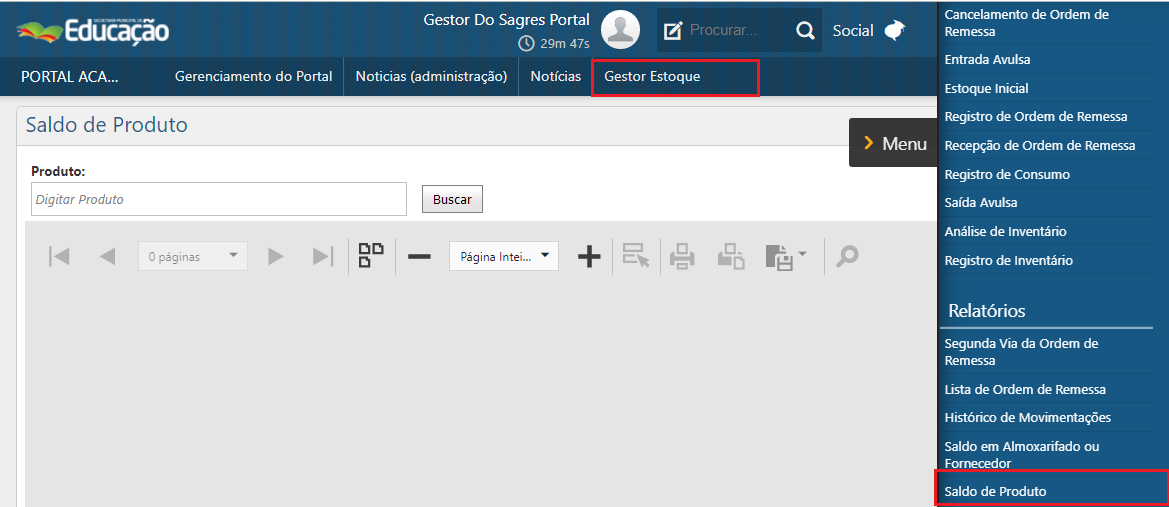Click the search magnifier in the header

point(805,31)
